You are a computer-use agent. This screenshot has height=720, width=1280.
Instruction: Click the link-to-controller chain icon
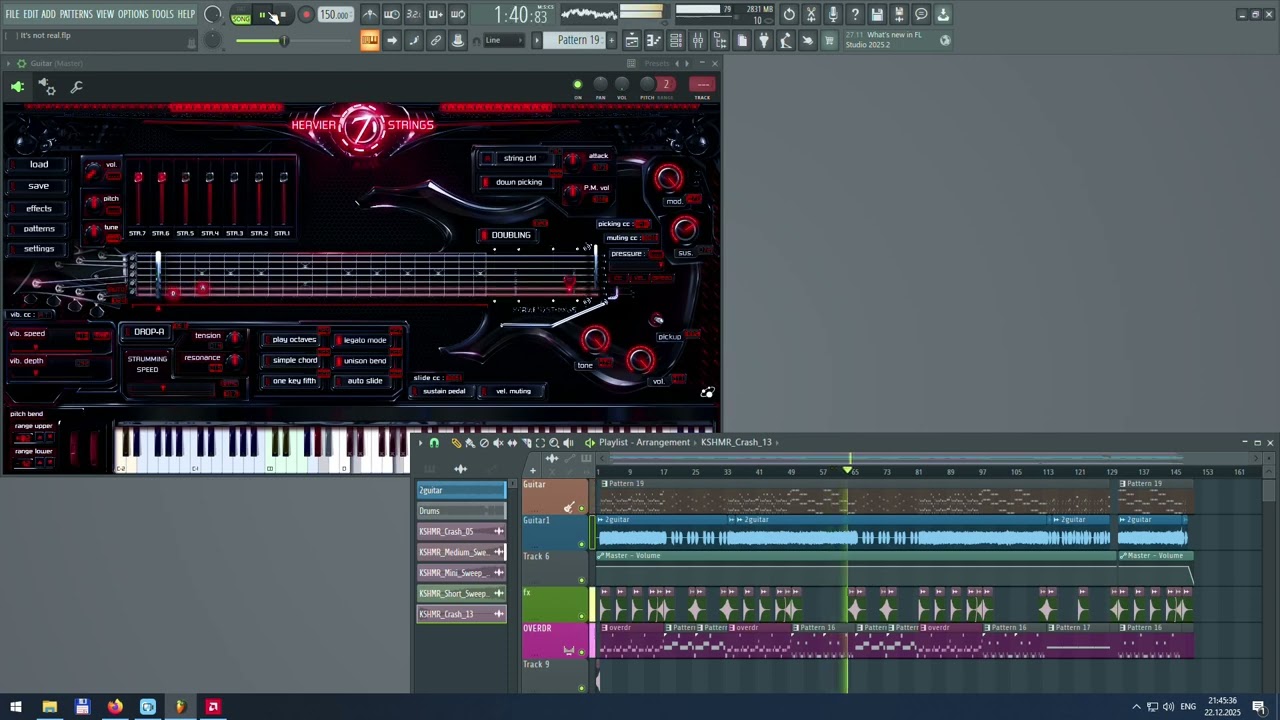point(435,40)
